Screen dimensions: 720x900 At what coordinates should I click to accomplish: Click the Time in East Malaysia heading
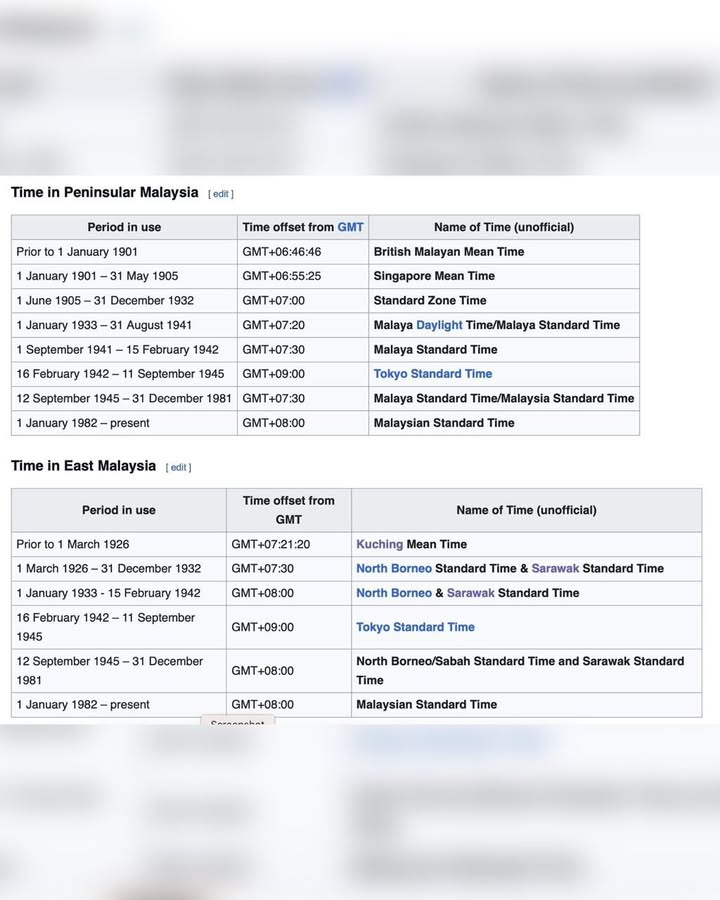coord(84,466)
